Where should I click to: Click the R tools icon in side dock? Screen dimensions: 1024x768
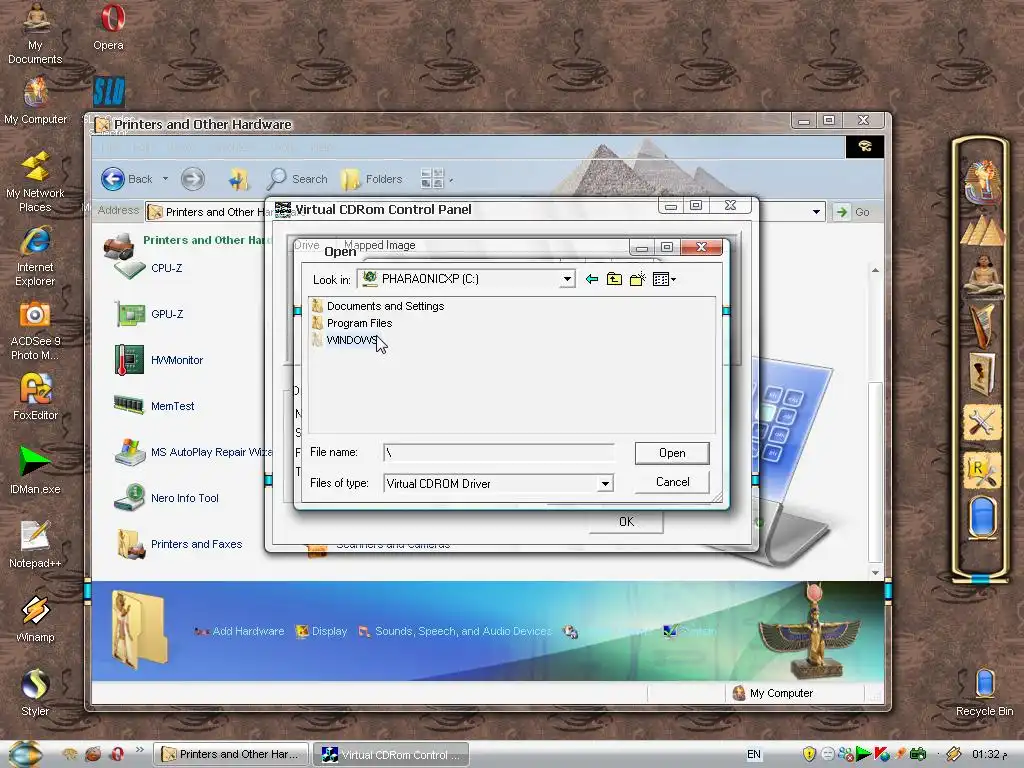pos(982,472)
